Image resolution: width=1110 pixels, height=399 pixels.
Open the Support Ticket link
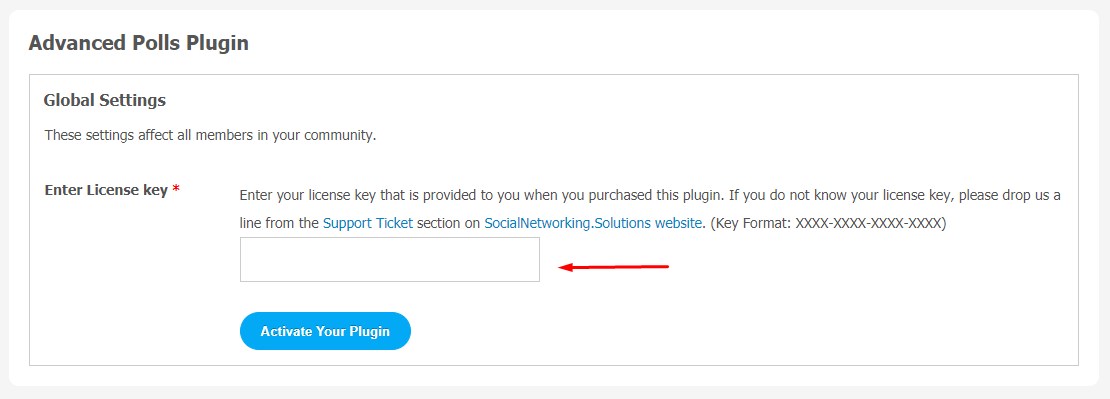pyautogui.click(x=367, y=223)
